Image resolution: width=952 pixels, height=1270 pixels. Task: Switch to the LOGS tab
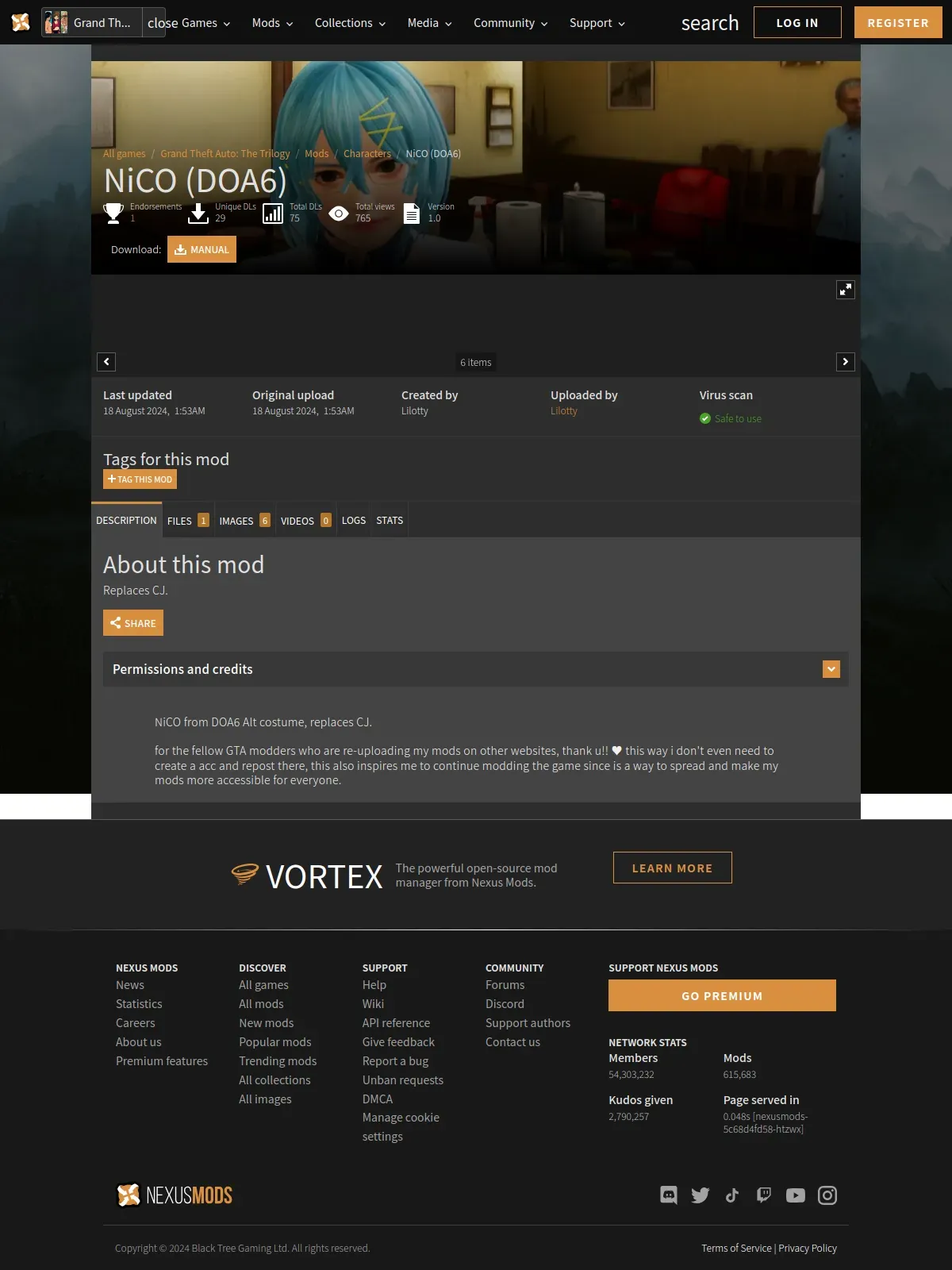pos(354,521)
